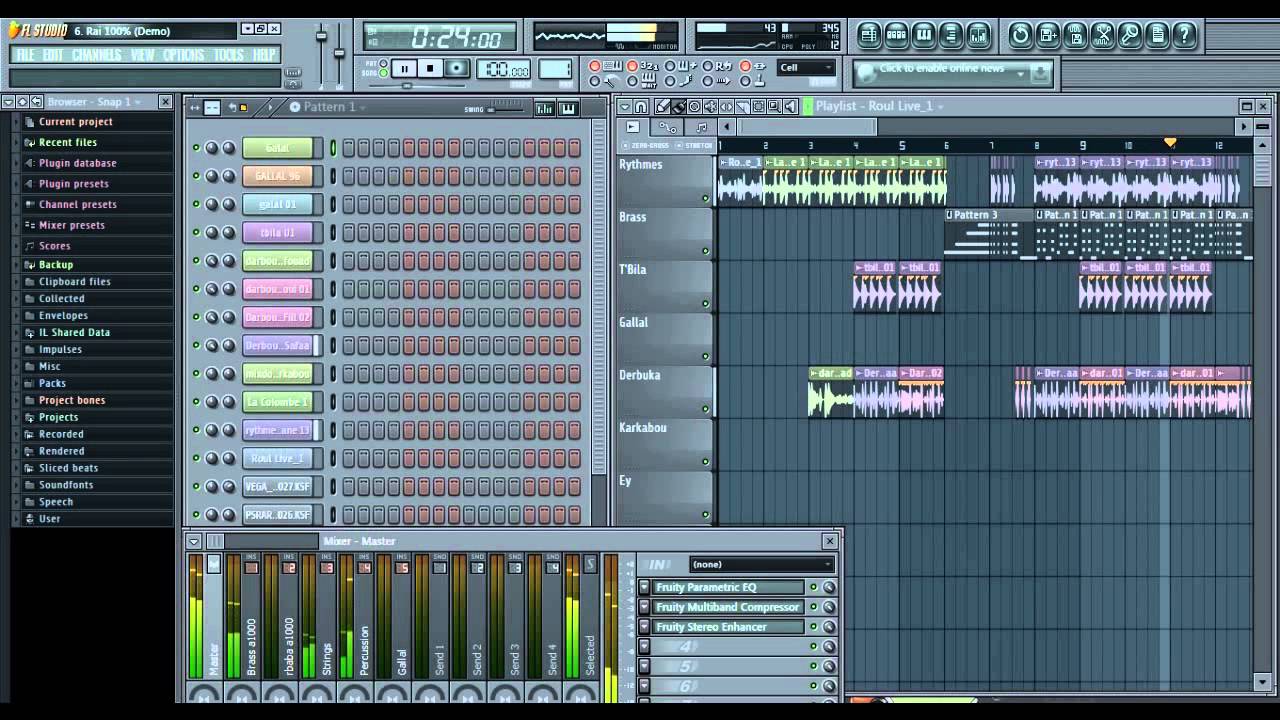Open the online news panel dropdown arrow
The height and width of the screenshot is (720, 1280).
[1021, 73]
